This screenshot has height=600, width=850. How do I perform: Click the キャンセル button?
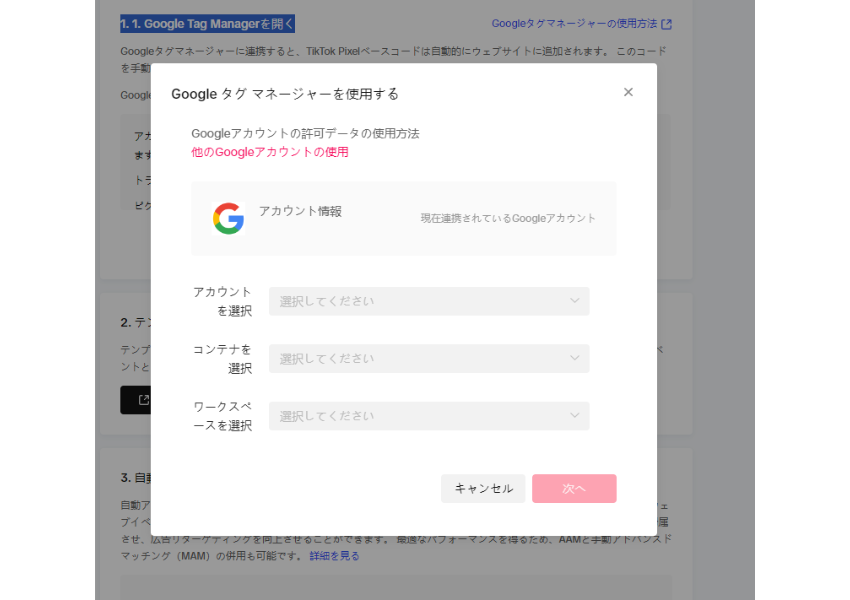(x=483, y=488)
